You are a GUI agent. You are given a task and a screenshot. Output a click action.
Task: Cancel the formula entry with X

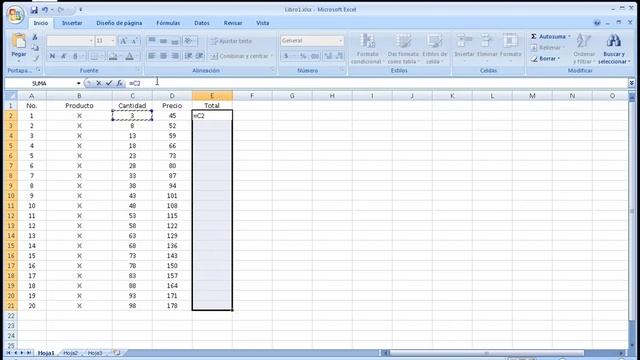pos(98,83)
